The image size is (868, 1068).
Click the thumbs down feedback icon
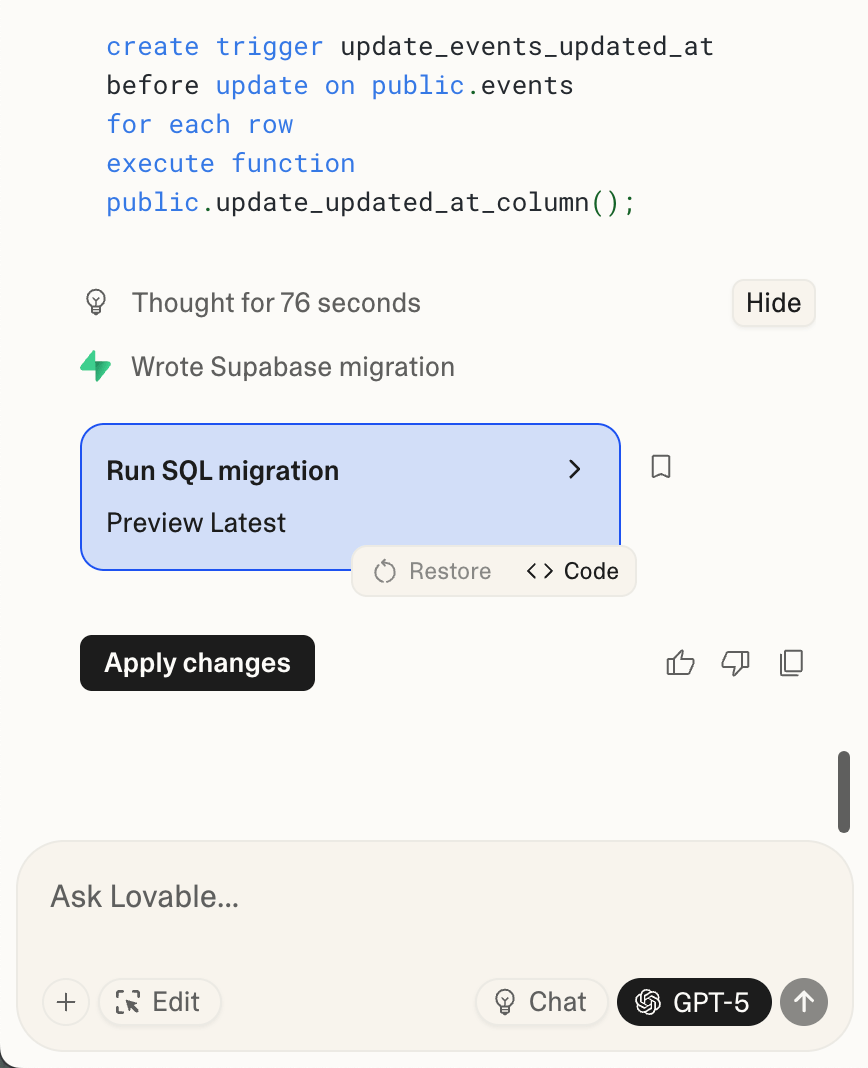pyautogui.click(x=735, y=663)
